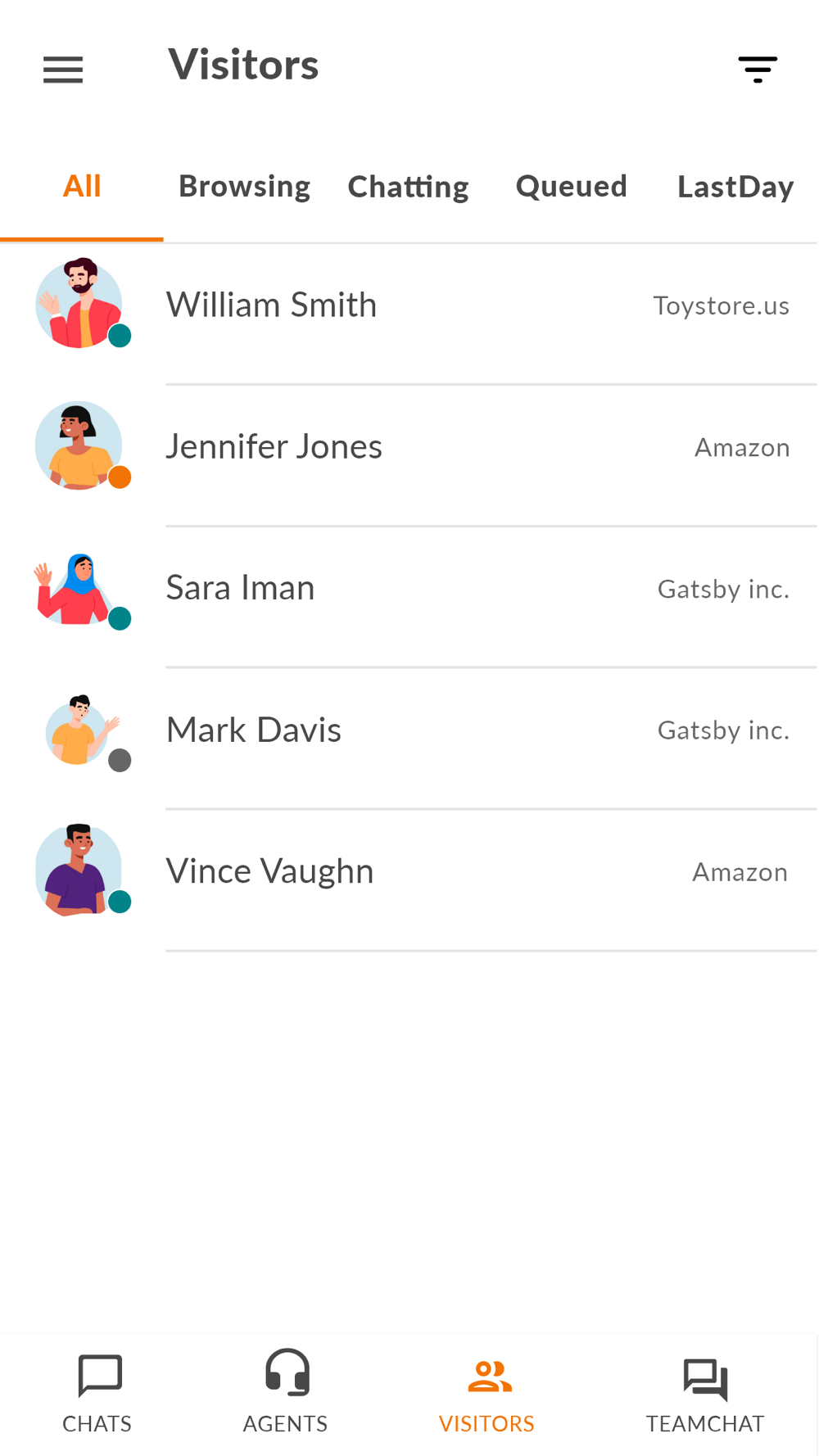Image resolution: width=819 pixels, height=1456 pixels.
Task: Open the hamburger navigation menu
Action: pos(63,70)
